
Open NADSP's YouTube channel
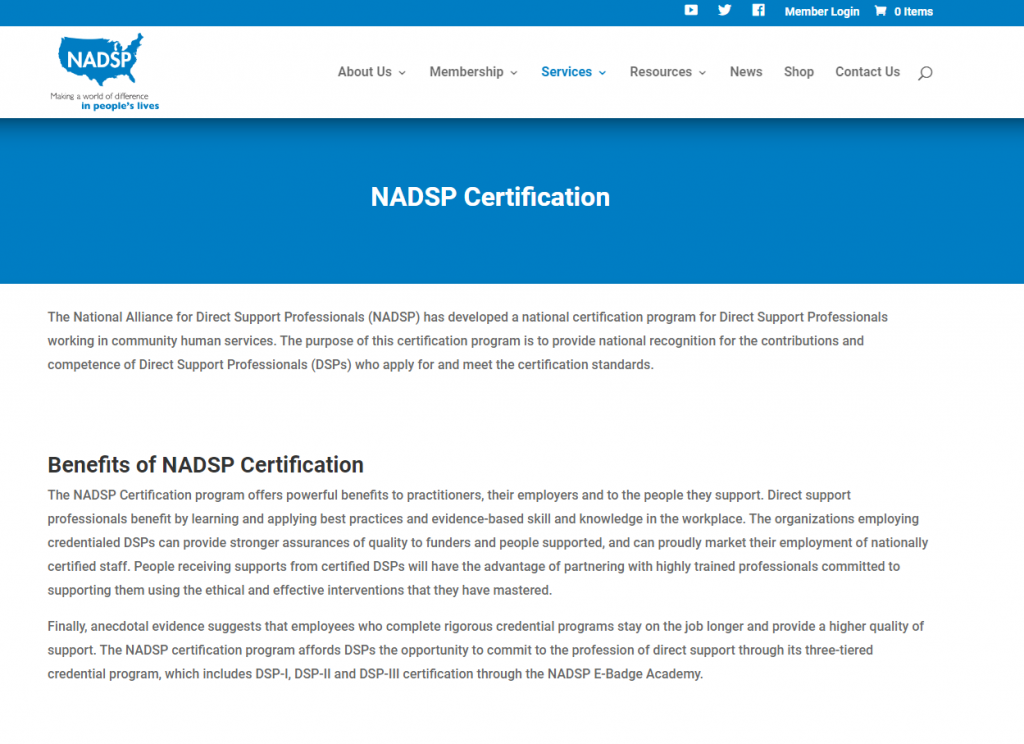[x=691, y=11]
